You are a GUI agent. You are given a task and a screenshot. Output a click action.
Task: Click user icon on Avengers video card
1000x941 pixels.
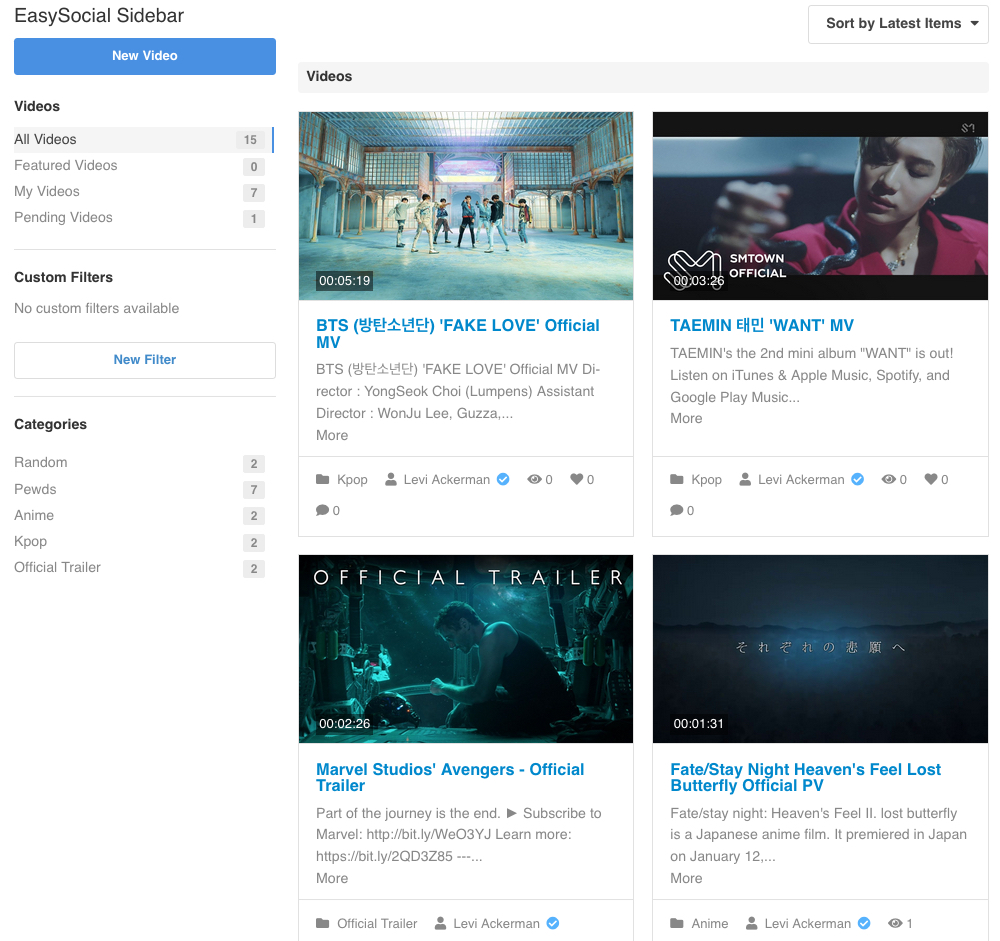click(441, 923)
